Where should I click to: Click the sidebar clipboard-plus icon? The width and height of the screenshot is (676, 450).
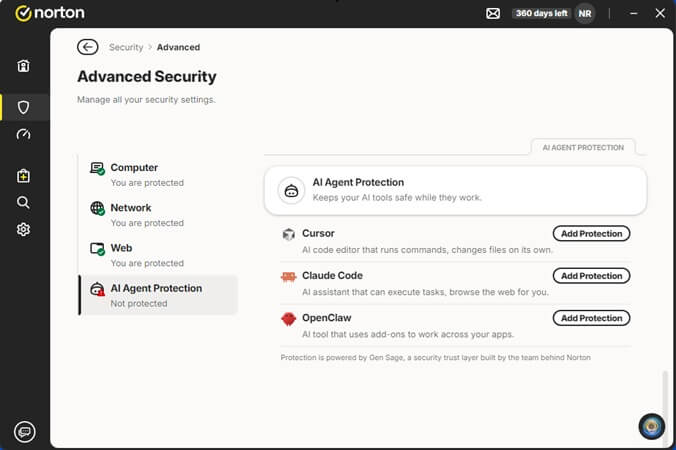23,175
